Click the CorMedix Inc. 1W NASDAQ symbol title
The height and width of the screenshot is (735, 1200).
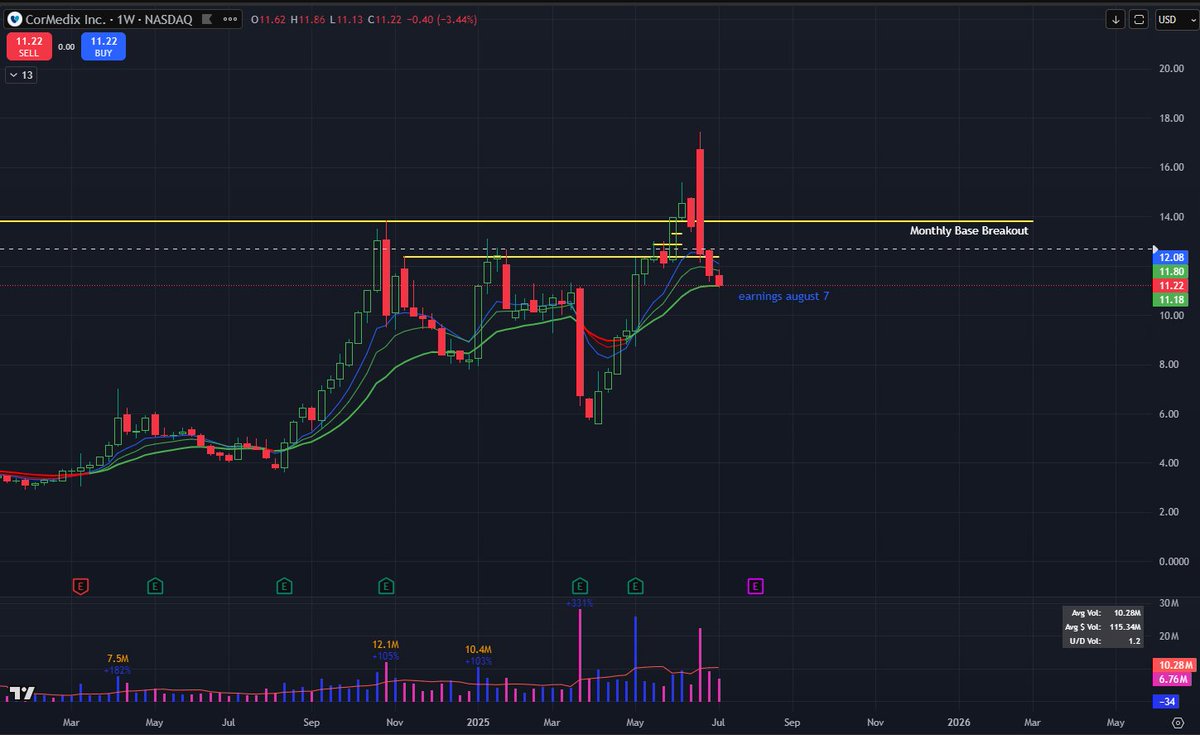click(108, 19)
